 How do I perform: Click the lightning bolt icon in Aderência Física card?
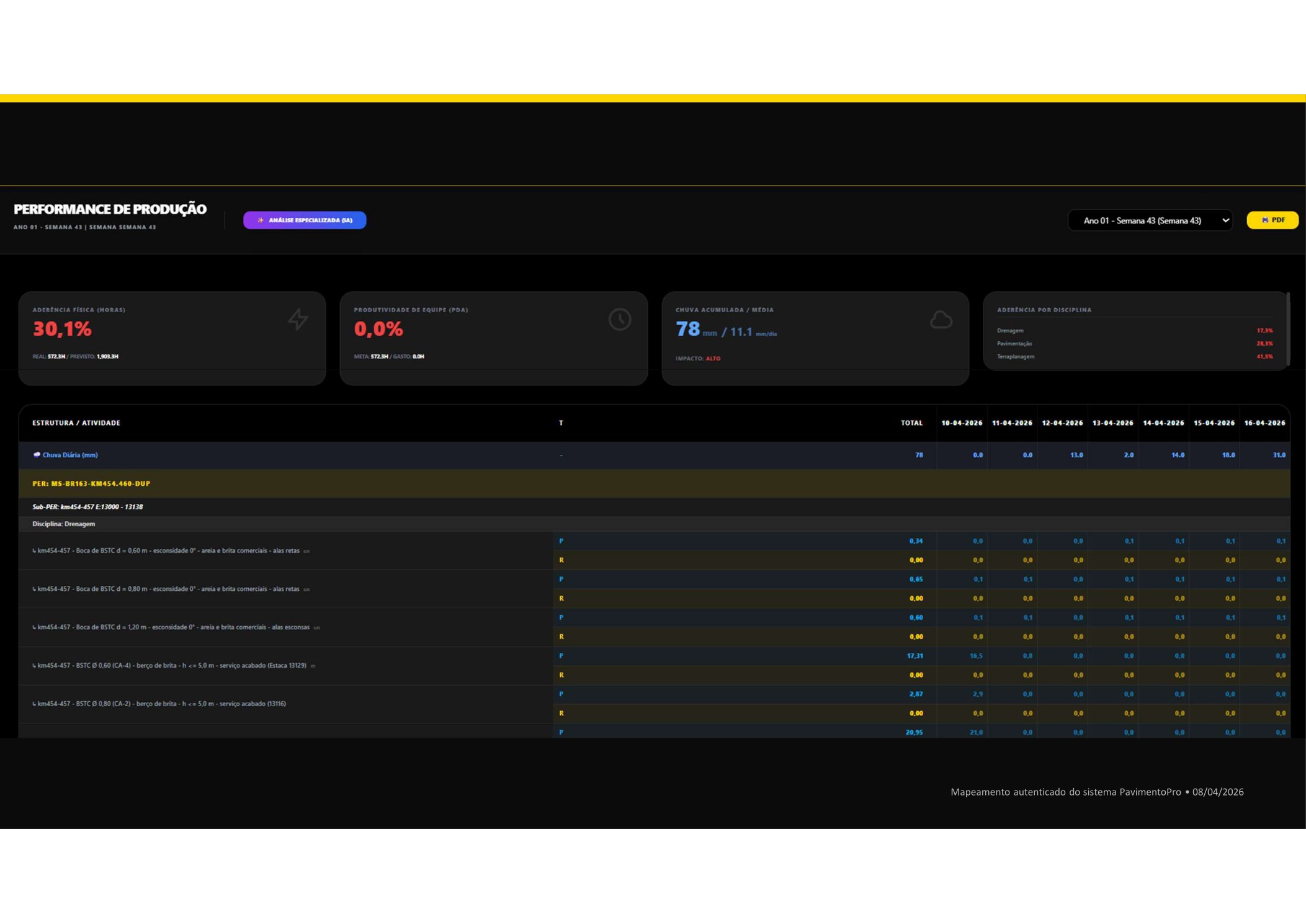click(298, 319)
